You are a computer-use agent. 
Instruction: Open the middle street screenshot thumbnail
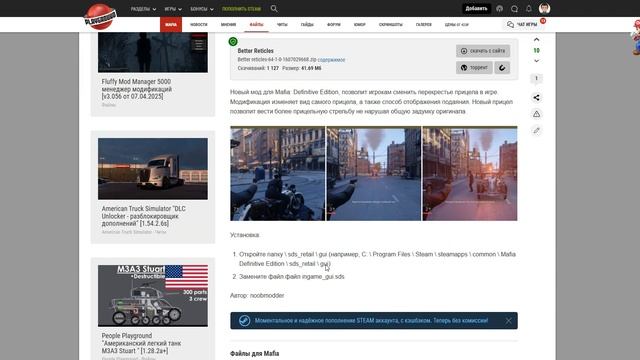pos(373,173)
